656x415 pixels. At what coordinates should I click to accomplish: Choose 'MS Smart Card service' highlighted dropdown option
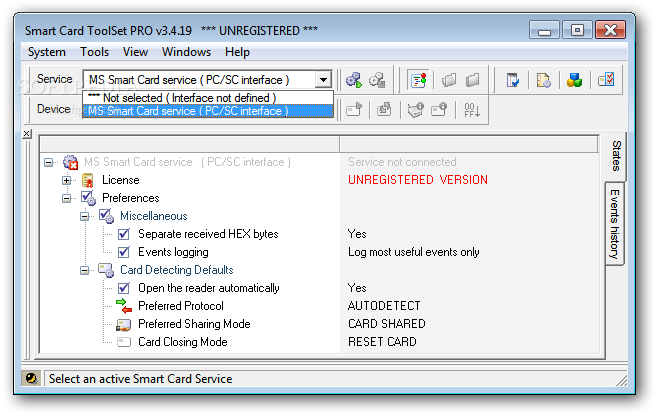208,111
